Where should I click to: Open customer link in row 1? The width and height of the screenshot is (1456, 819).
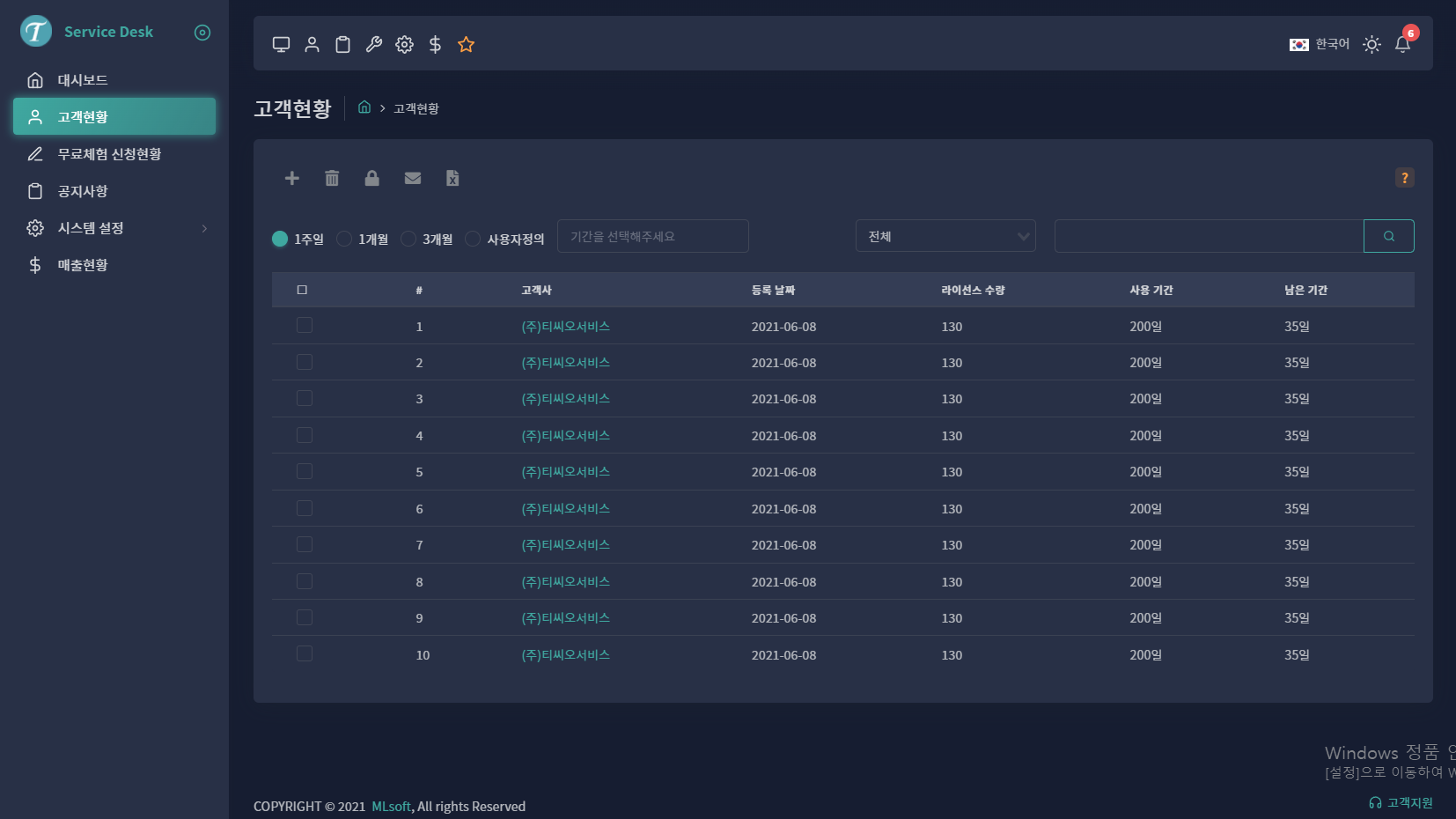566,326
